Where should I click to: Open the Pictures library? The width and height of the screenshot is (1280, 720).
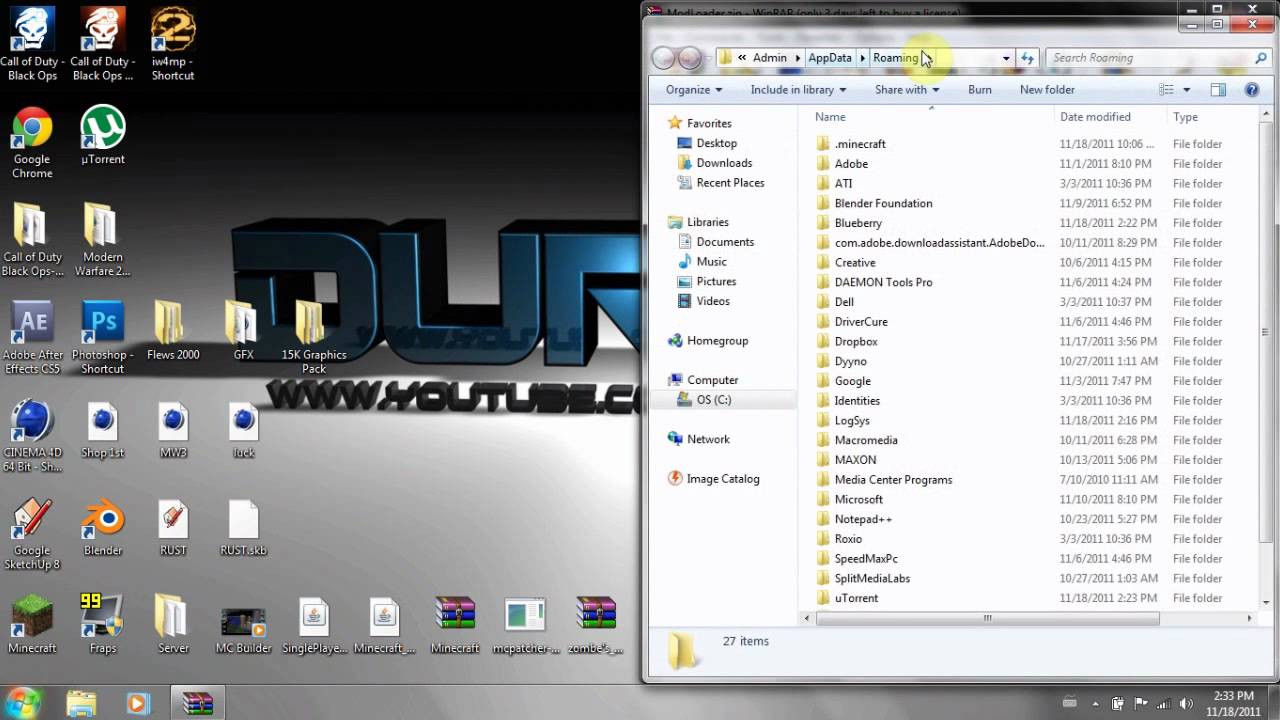click(x=716, y=281)
